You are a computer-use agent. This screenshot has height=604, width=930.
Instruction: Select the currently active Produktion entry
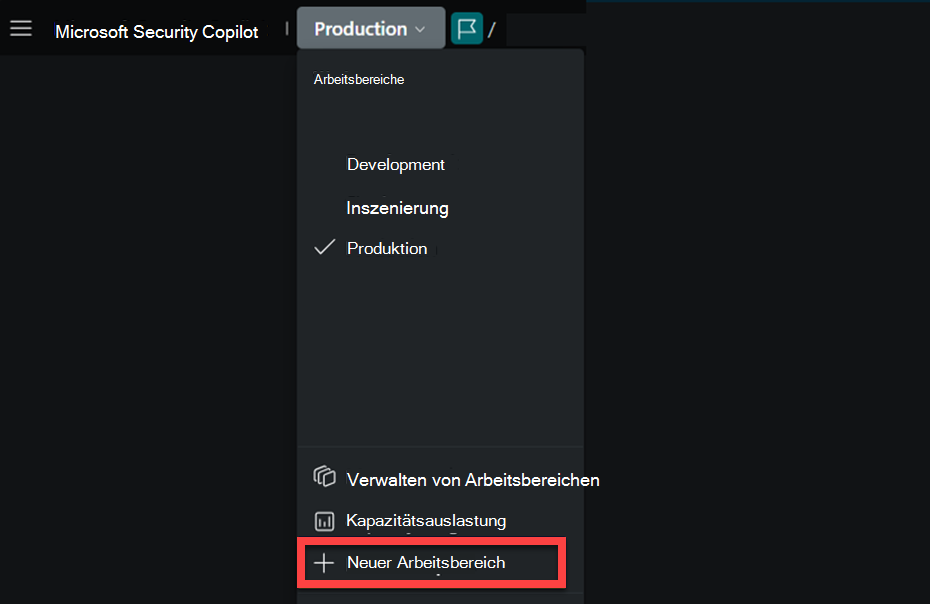(387, 247)
